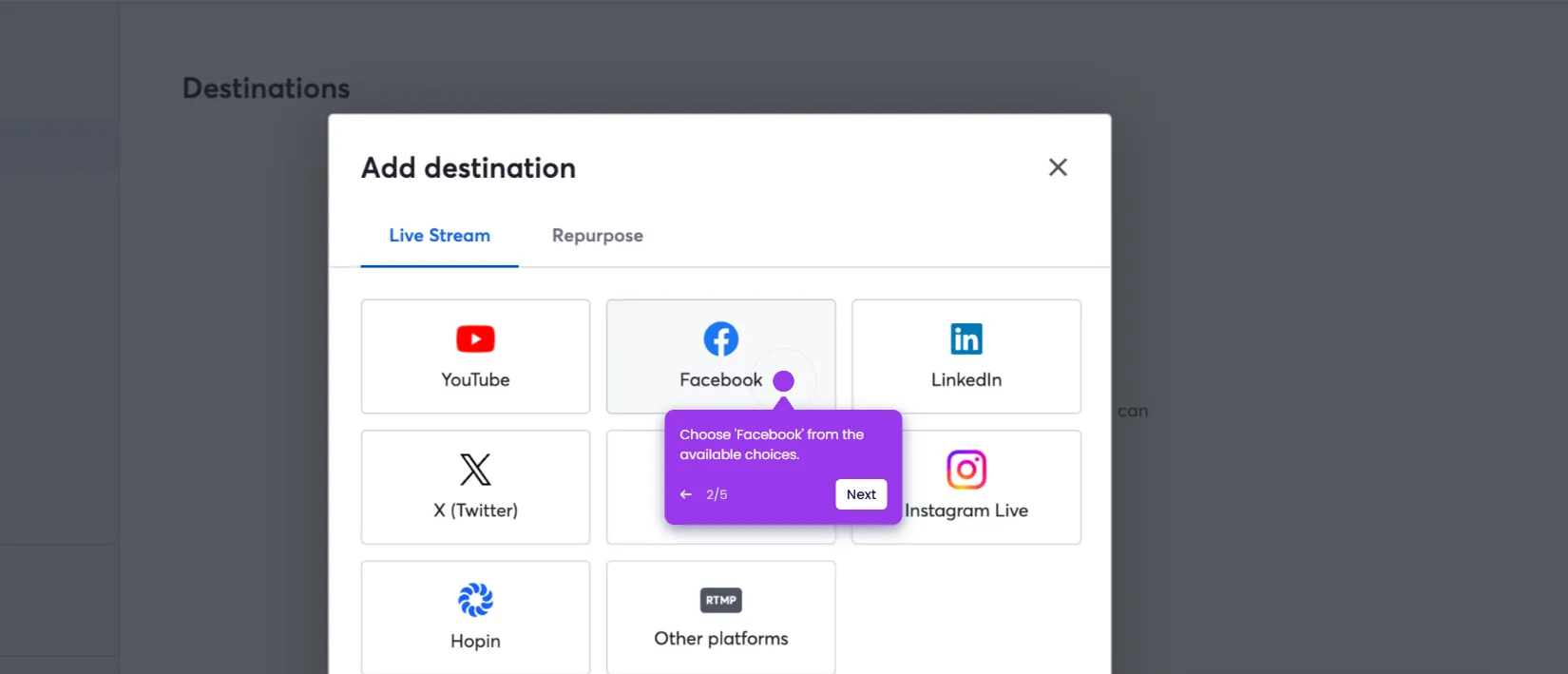Viewport: 1568px width, 674px height.
Task: Switch to the Live Stream tab
Action: click(439, 236)
